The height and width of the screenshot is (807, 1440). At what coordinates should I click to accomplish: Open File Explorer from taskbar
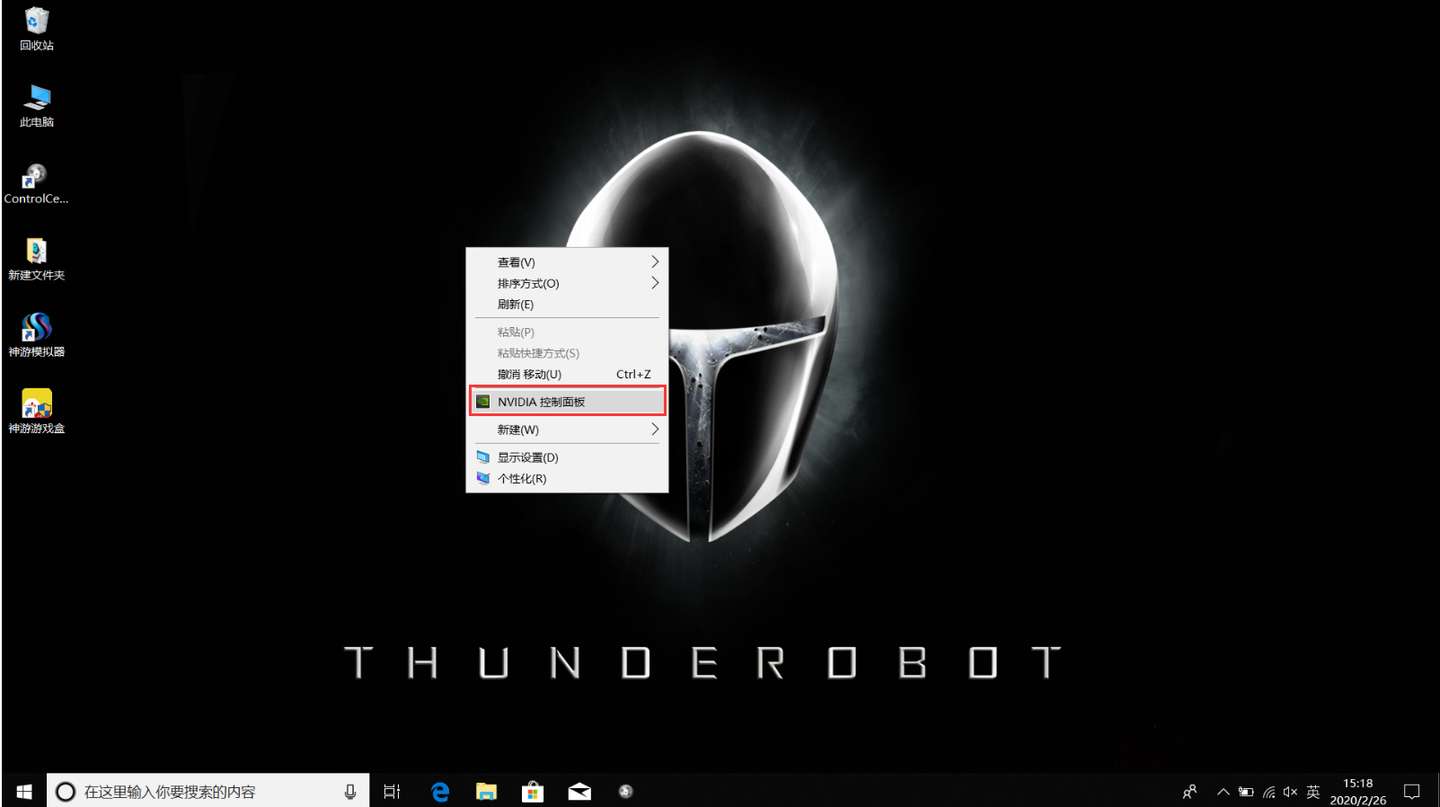[x=486, y=791]
